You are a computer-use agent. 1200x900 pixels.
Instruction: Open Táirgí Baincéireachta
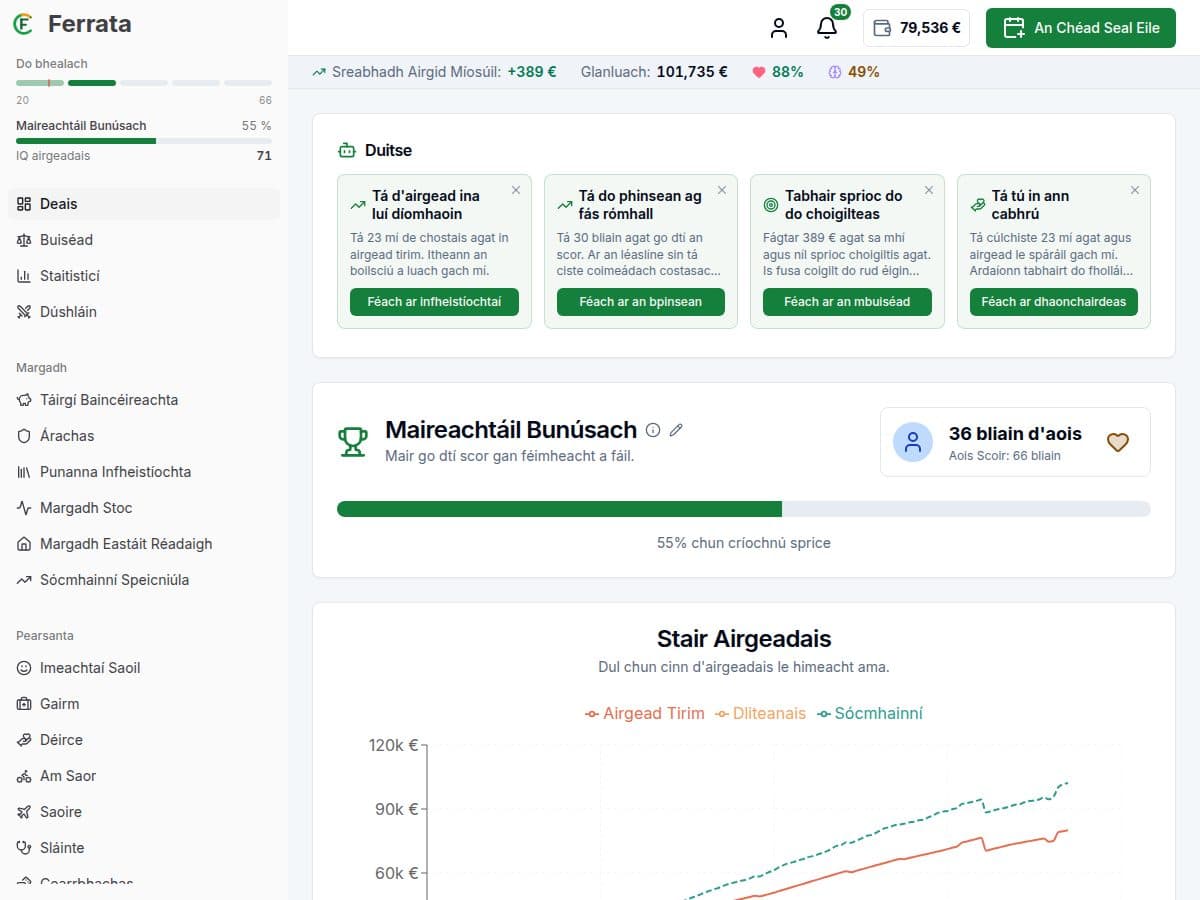(144, 400)
